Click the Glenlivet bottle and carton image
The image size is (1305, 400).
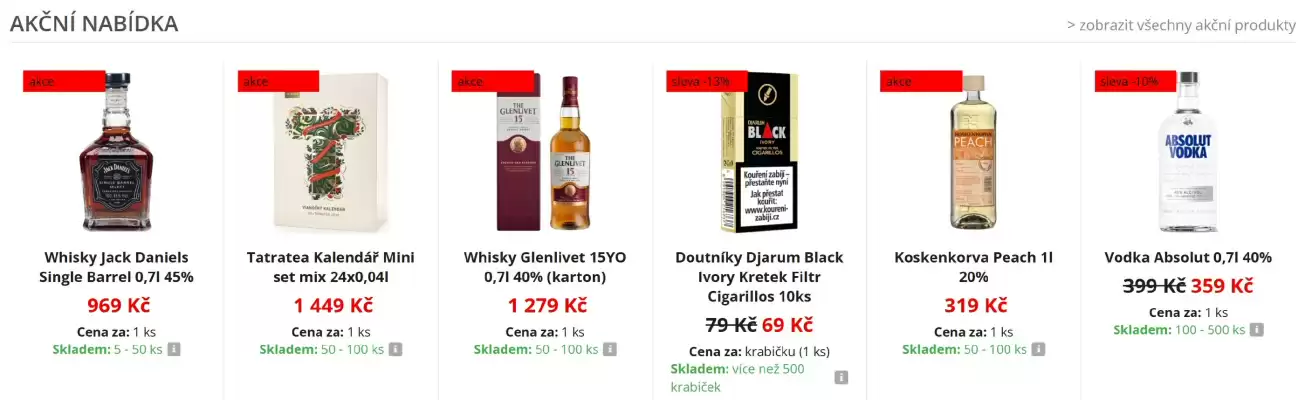click(545, 150)
